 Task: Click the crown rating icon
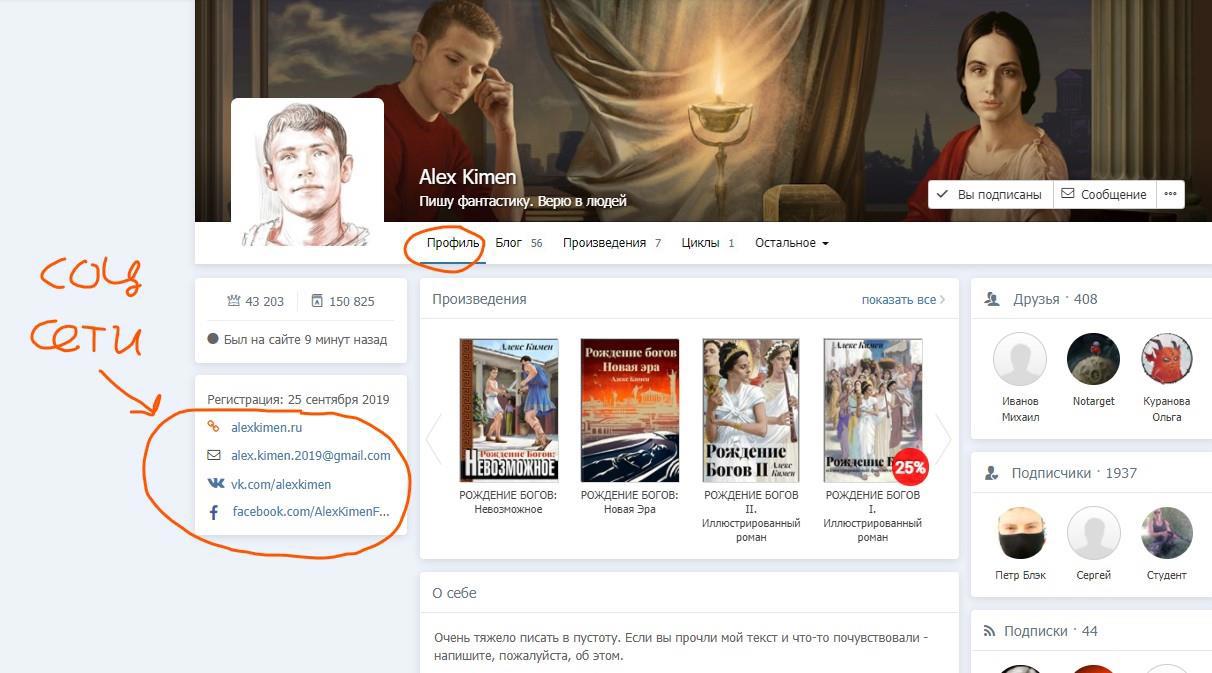(x=234, y=301)
